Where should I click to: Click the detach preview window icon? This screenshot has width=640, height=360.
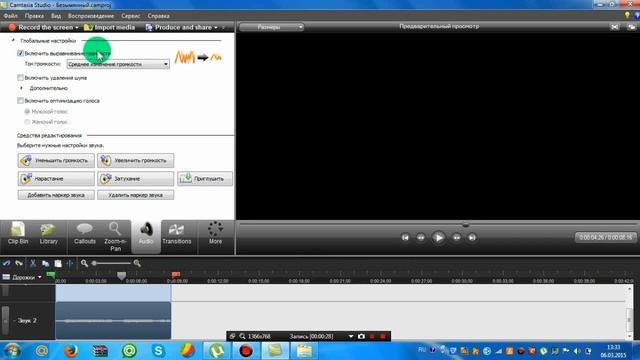(x=631, y=27)
